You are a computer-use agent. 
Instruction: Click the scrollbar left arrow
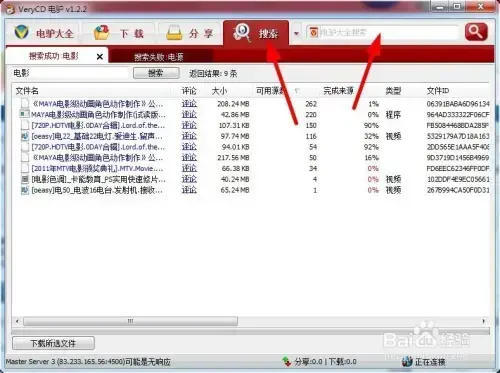click(x=17, y=321)
